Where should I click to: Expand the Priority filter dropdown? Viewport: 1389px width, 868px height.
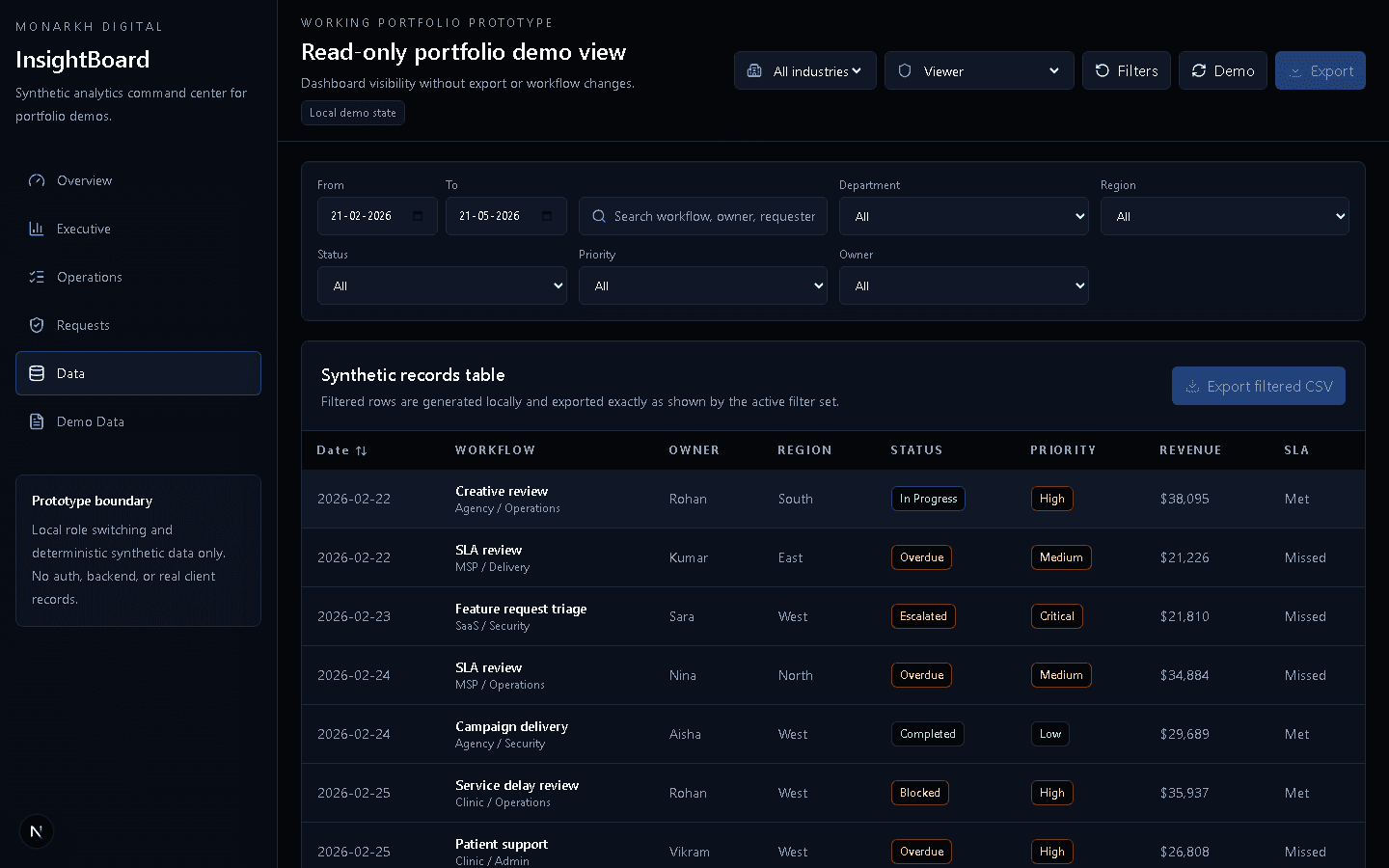(703, 285)
